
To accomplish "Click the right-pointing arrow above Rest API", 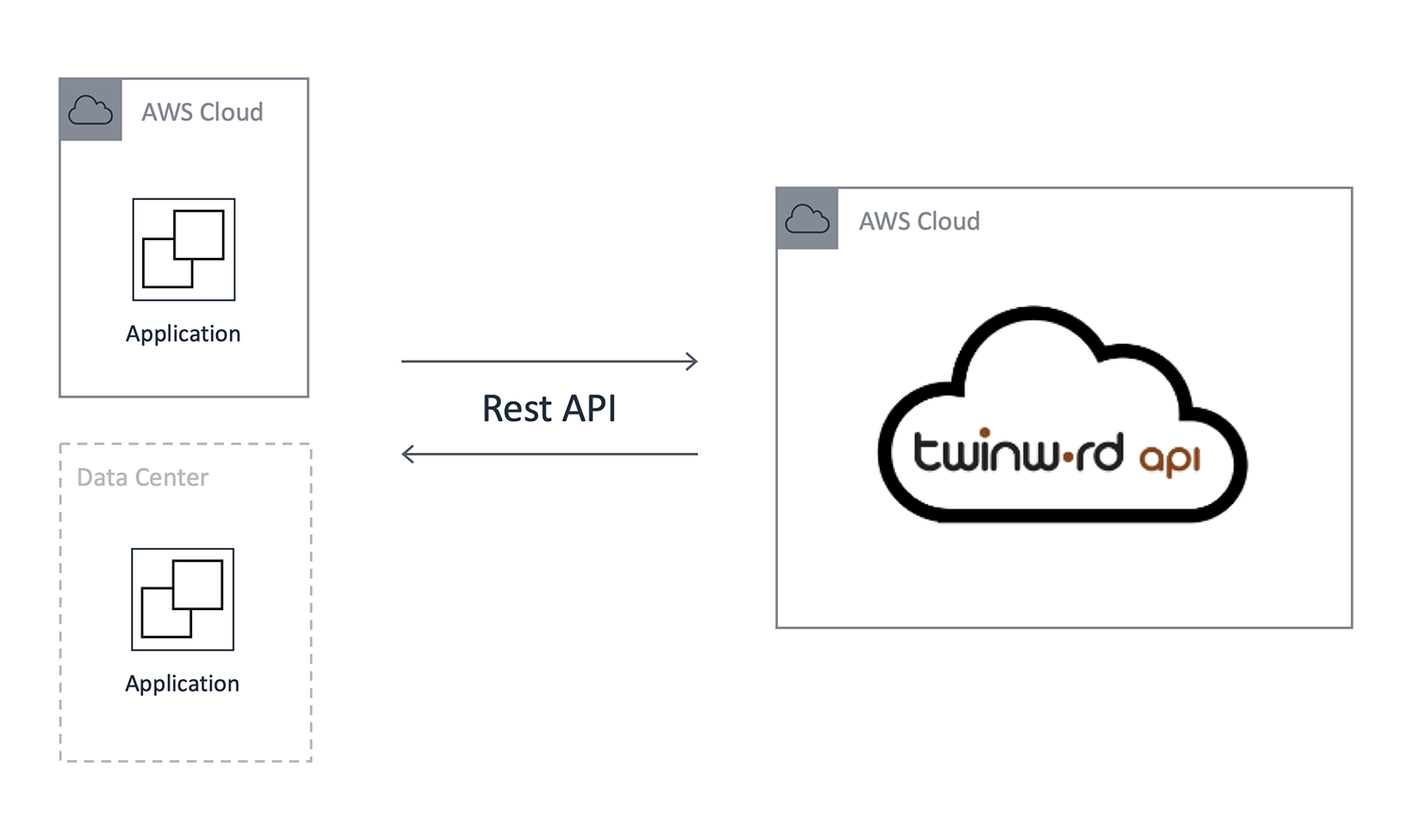I will click(x=549, y=361).
